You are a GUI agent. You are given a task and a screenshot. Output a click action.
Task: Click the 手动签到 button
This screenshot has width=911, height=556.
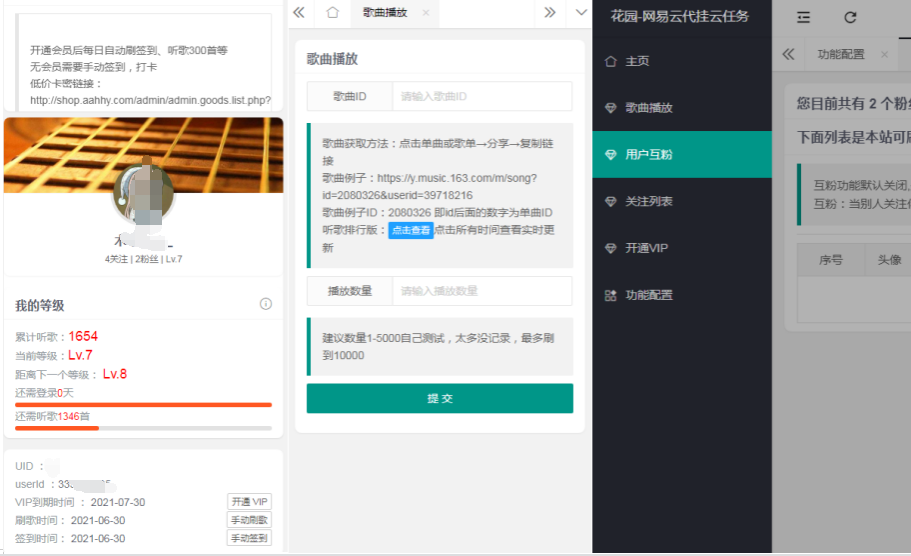point(249,538)
